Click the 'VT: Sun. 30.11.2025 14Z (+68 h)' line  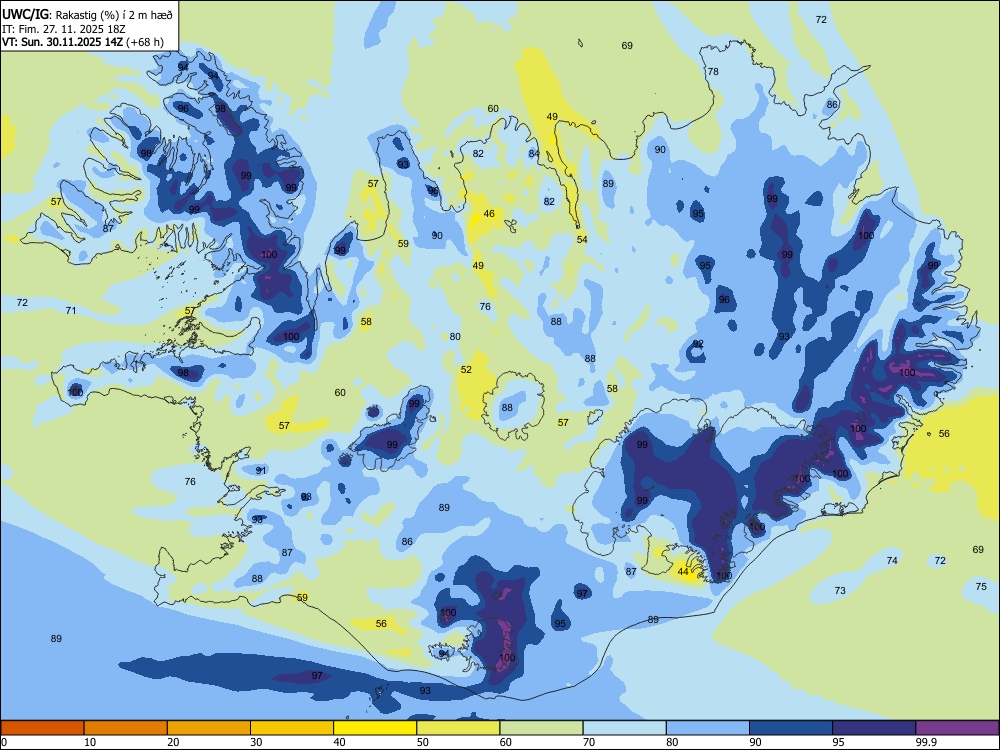(x=83, y=42)
